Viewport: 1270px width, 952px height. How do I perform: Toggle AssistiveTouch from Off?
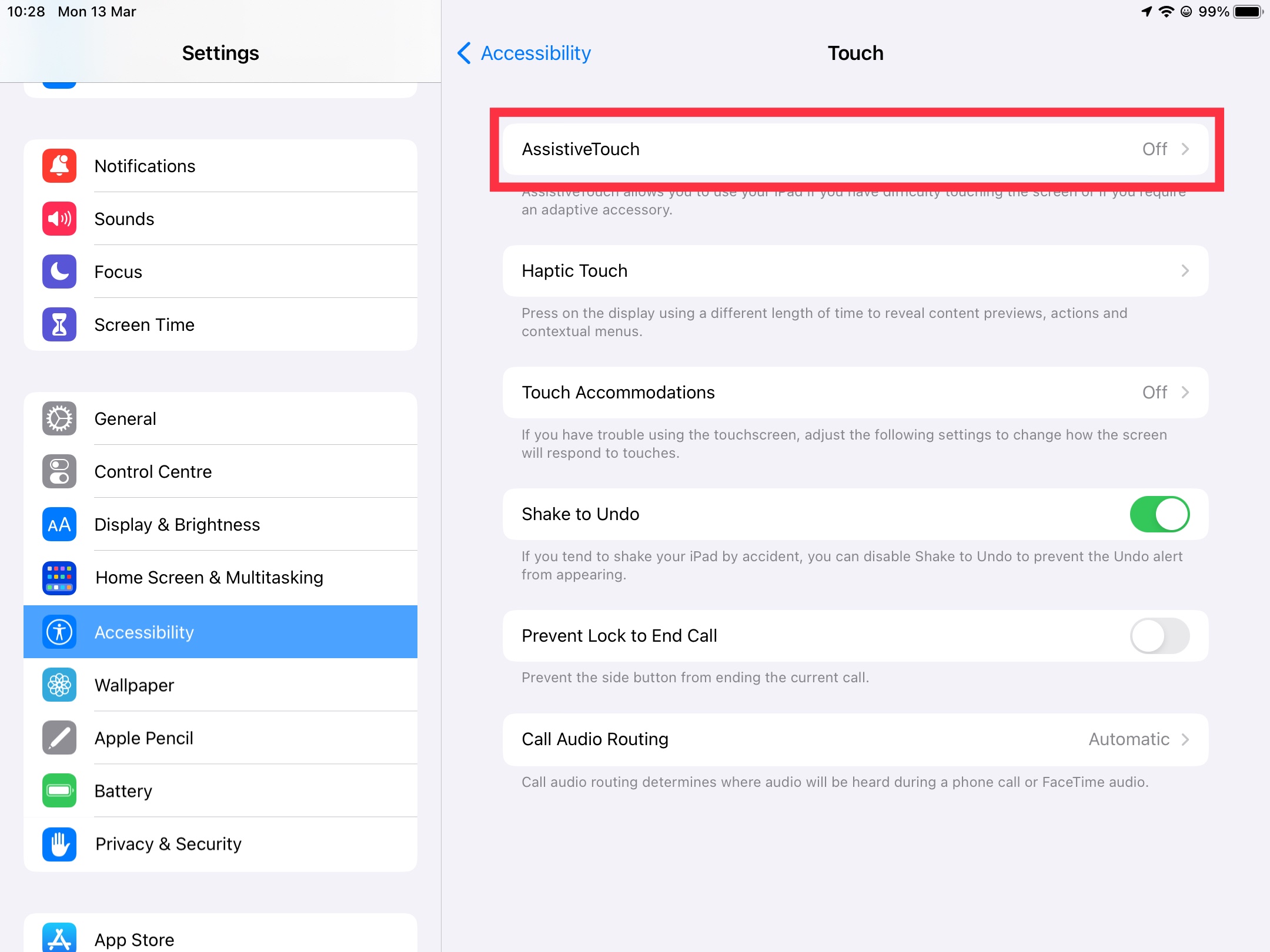[x=853, y=149]
